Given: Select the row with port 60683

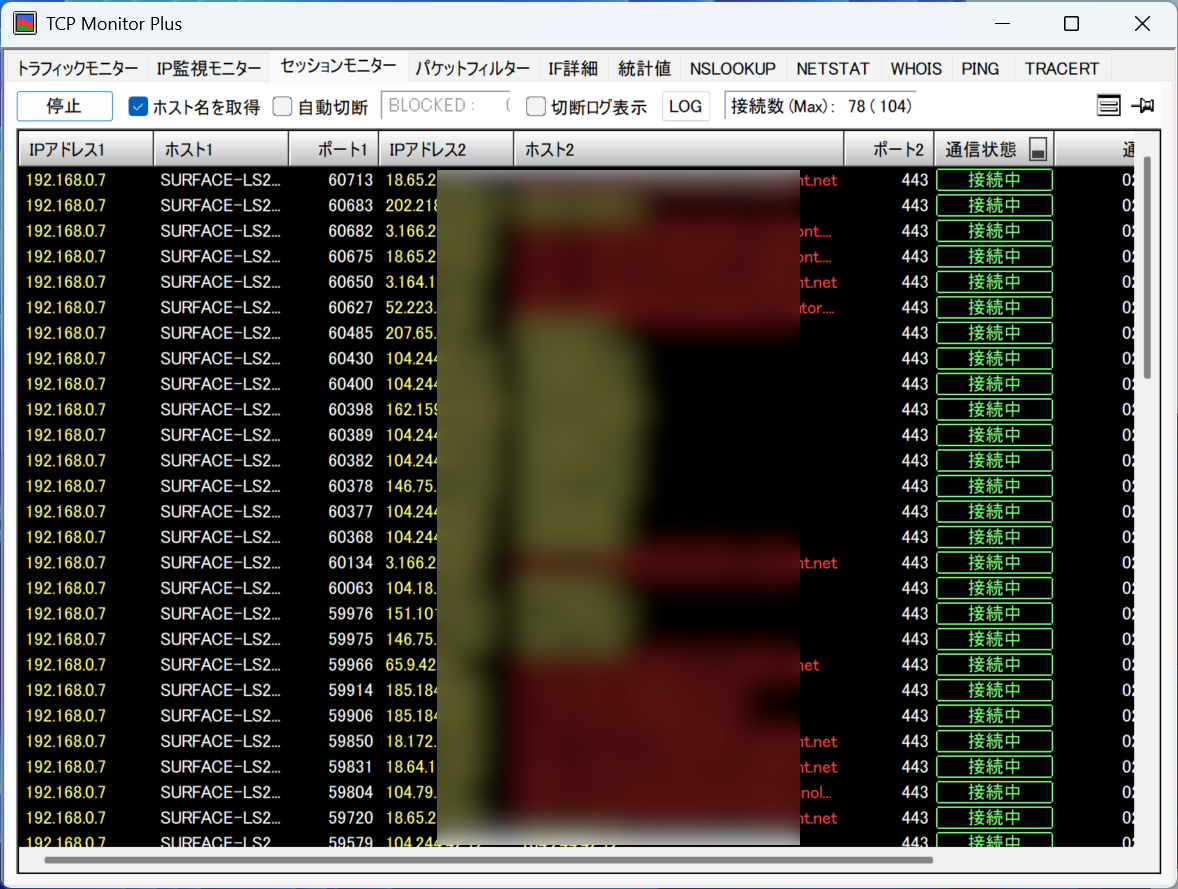Looking at the screenshot, I should pos(576,206).
